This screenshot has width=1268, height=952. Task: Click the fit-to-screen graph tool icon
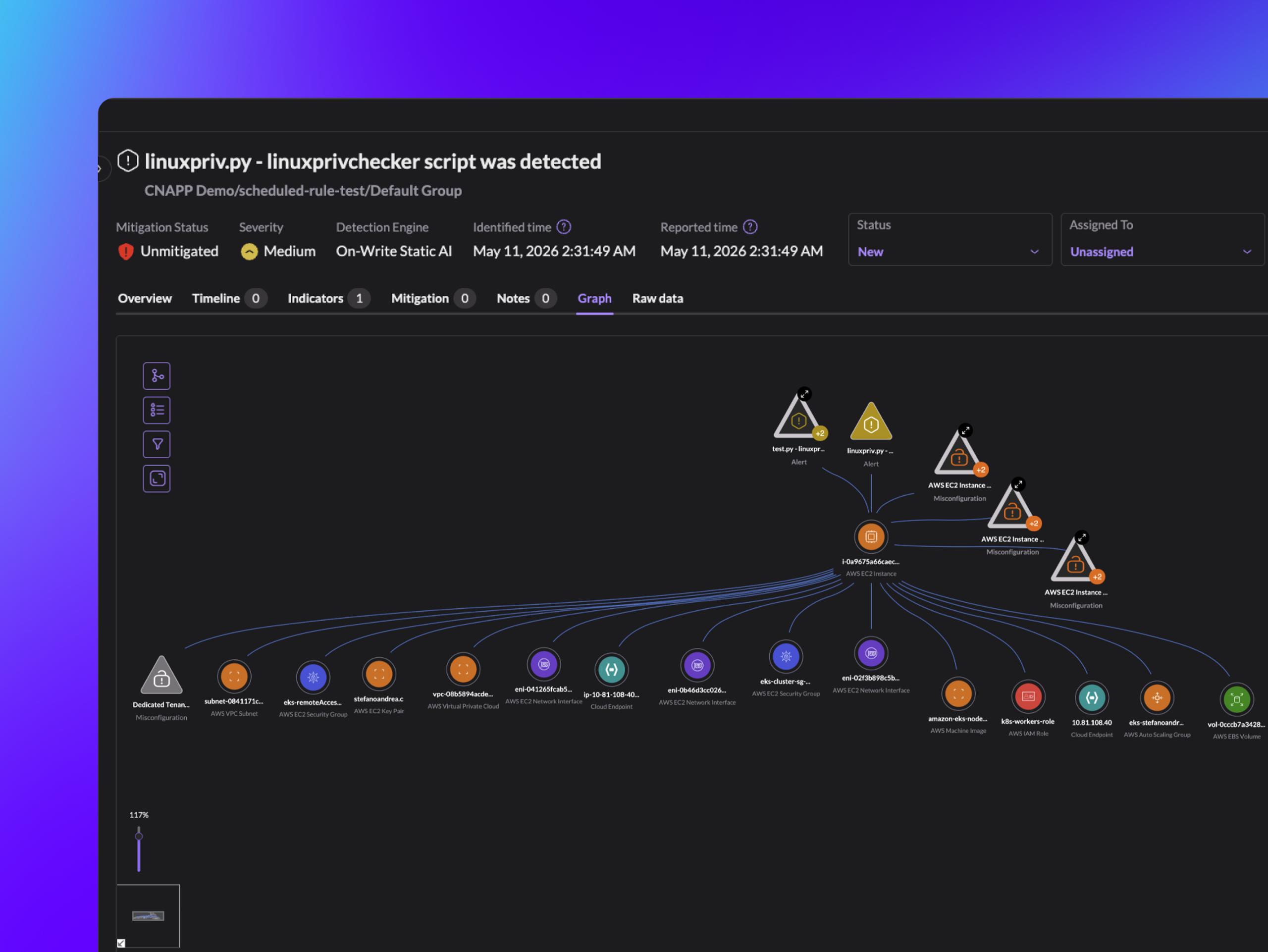coord(157,478)
